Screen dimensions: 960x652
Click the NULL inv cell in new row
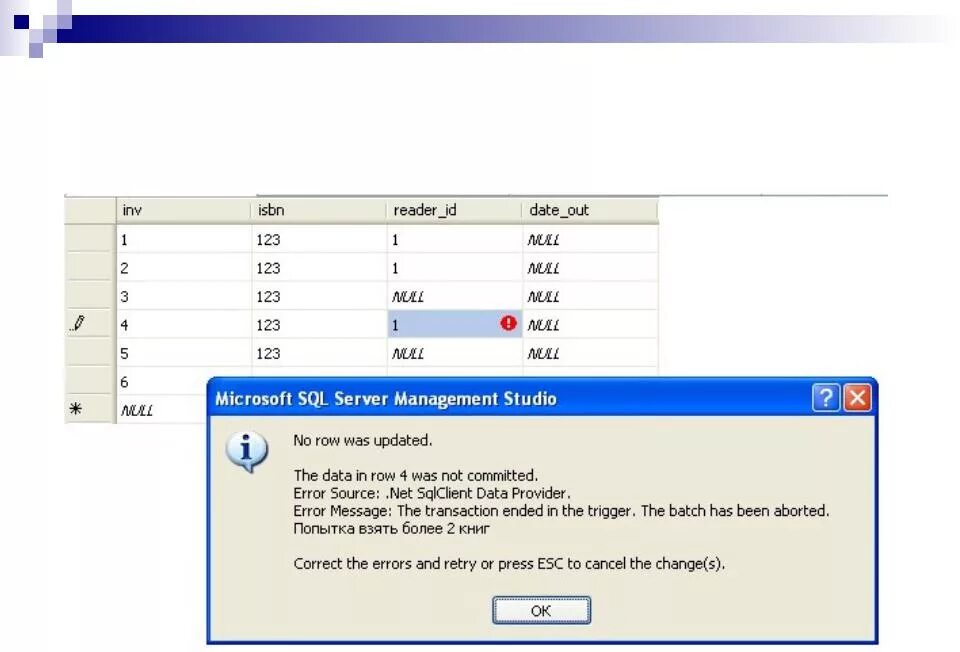click(x=162, y=410)
